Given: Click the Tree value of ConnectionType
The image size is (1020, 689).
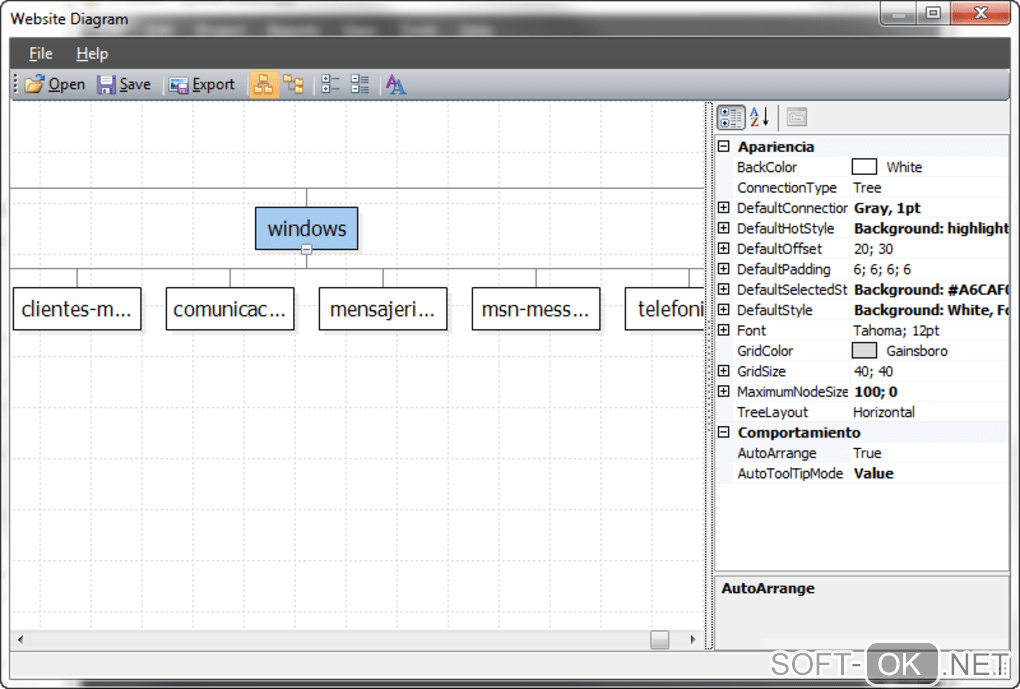Looking at the screenshot, I should (867, 187).
